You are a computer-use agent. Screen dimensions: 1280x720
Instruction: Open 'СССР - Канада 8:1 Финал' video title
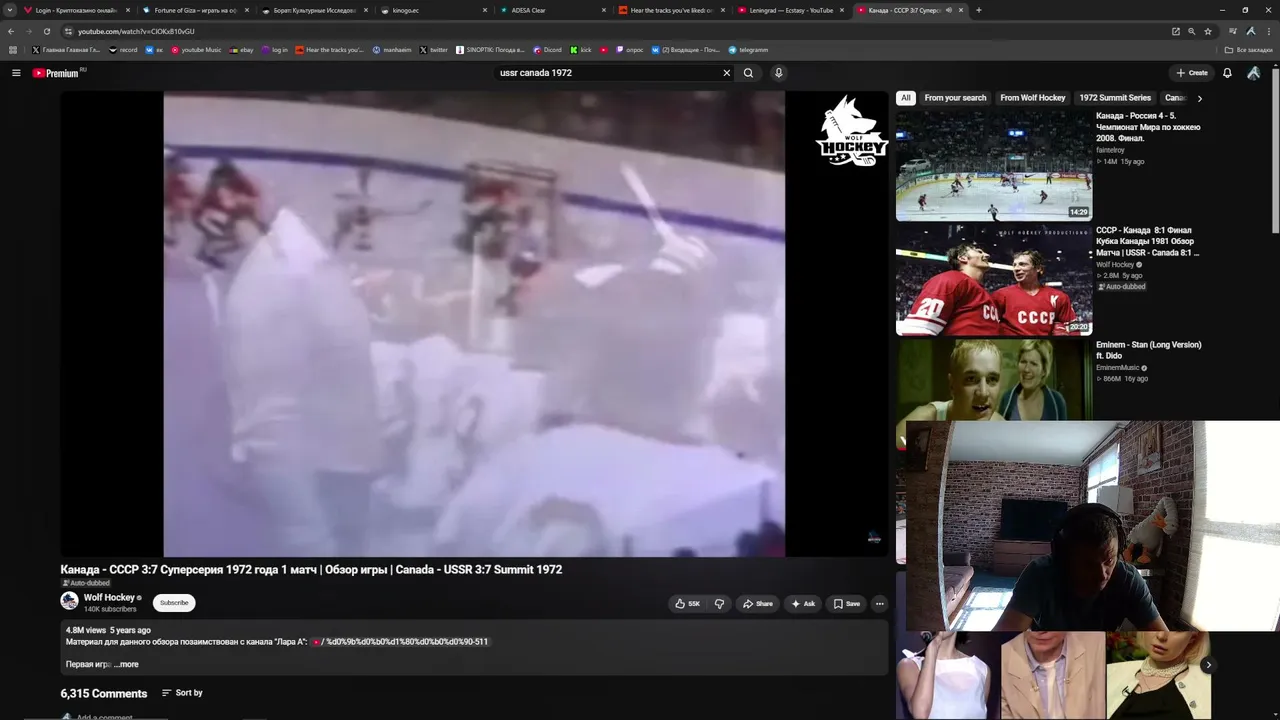pos(1147,241)
